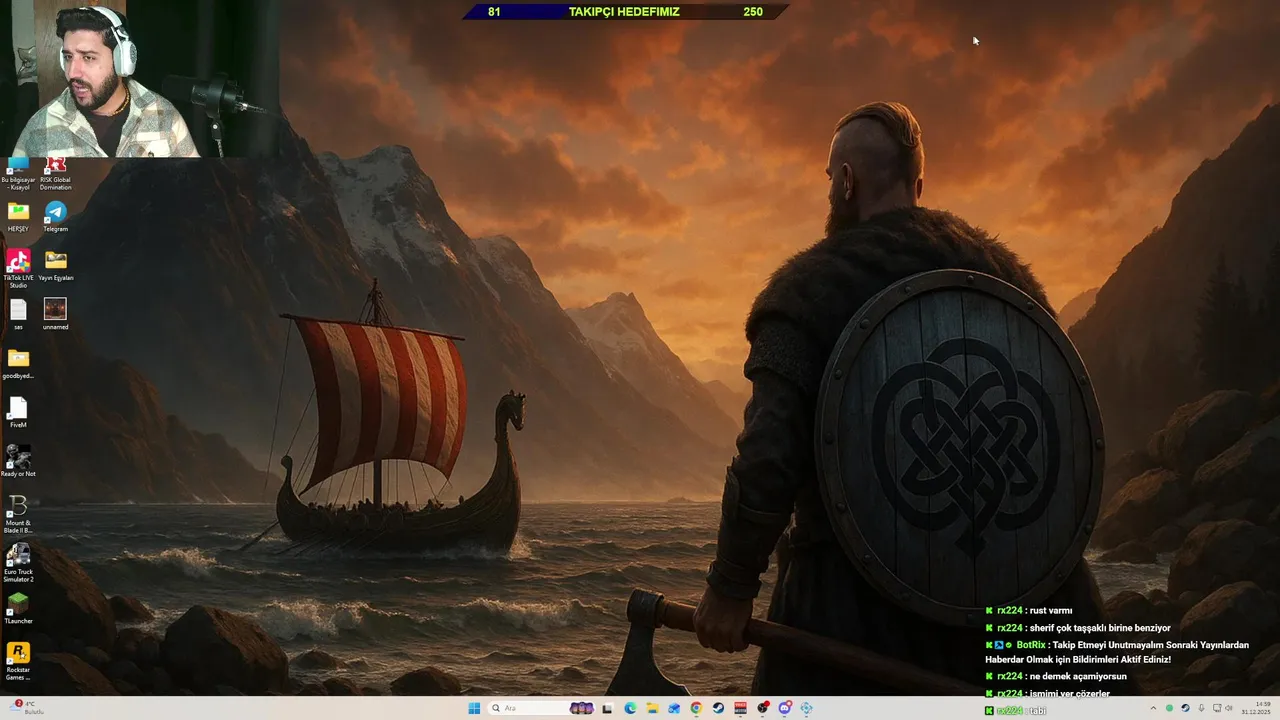Open Telegram desktop shortcut
Screen dimensions: 1280x720
pos(55,216)
